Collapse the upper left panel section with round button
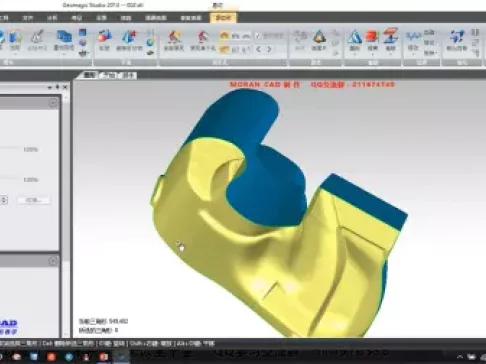Screen dimensions: 486x364 point(53,103)
